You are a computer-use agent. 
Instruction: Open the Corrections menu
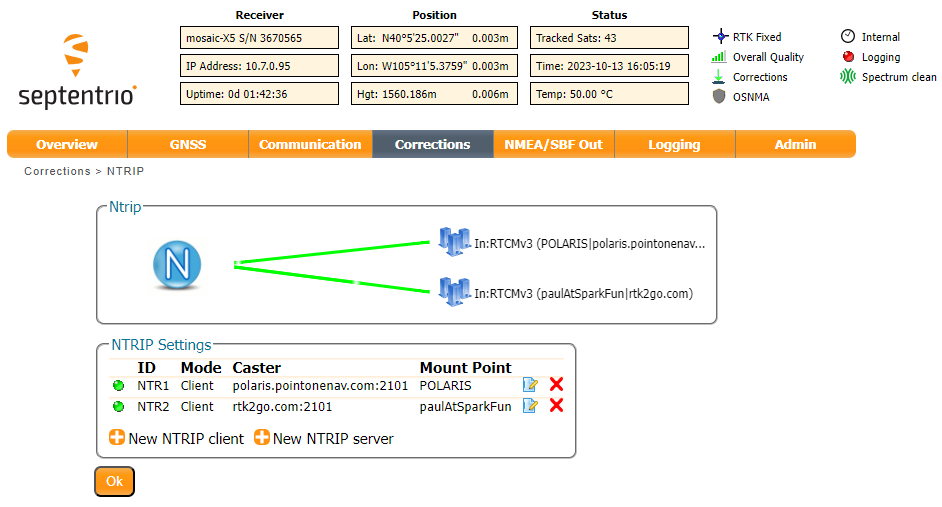point(433,144)
